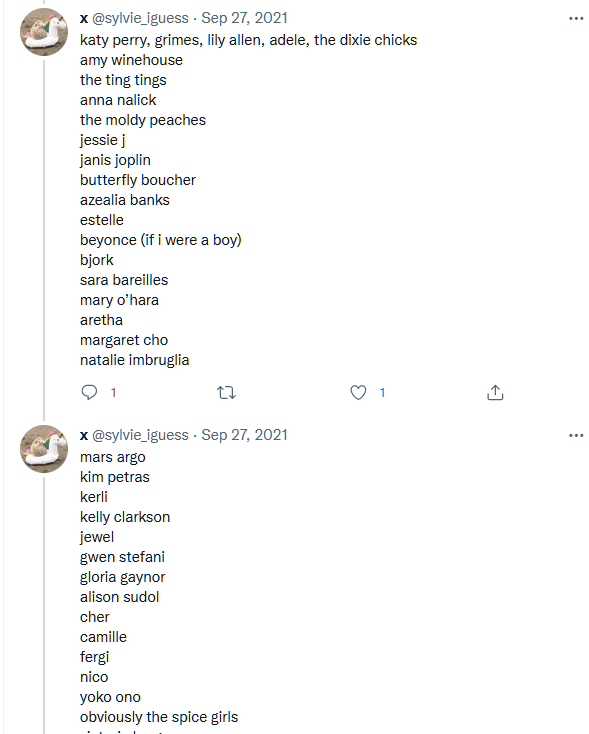Open @sylvie_iguess handle on second tweet
This screenshot has width=589, height=734.
[x=140, y=435]
